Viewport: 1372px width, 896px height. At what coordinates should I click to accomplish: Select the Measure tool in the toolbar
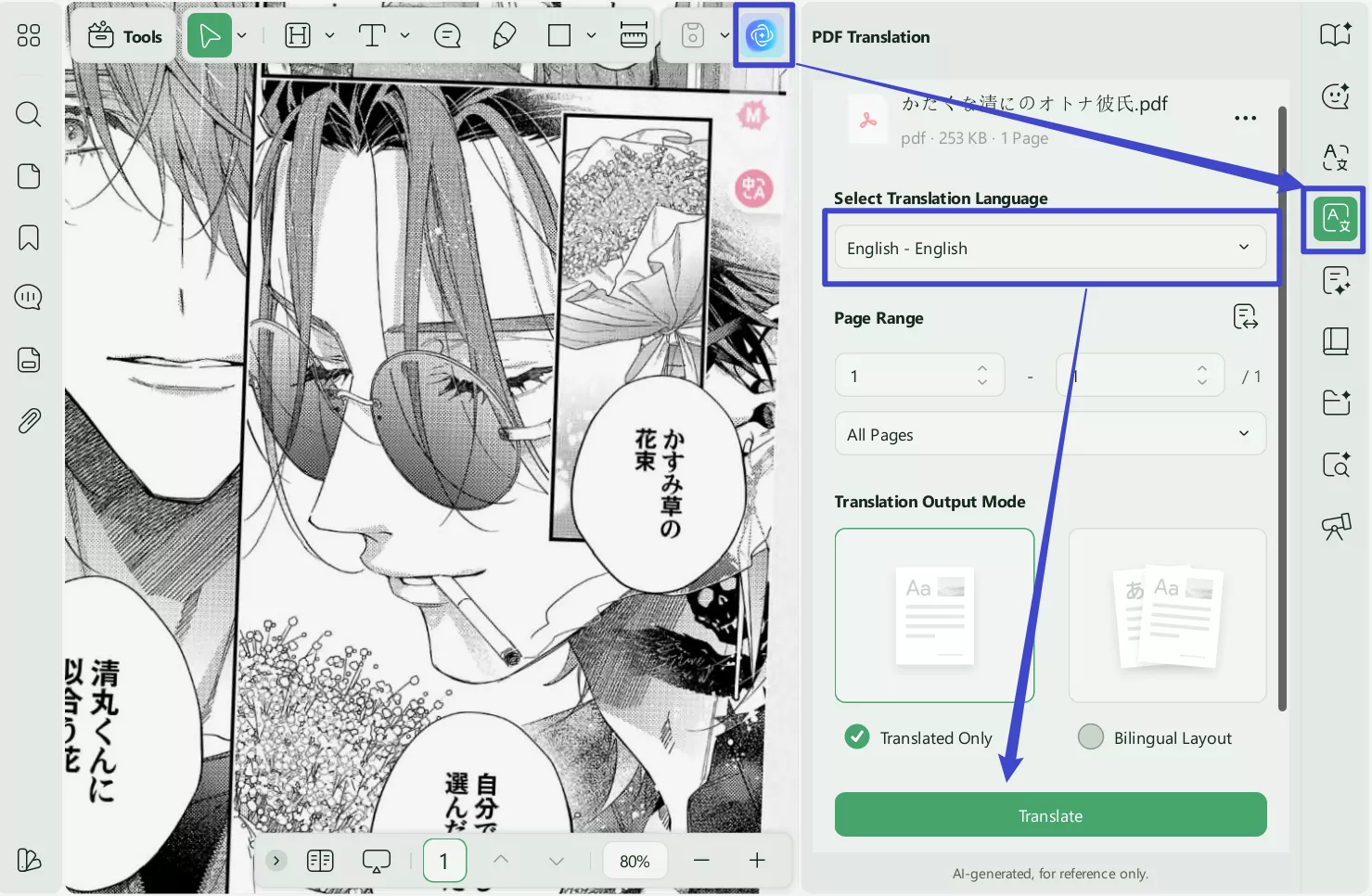633,34
